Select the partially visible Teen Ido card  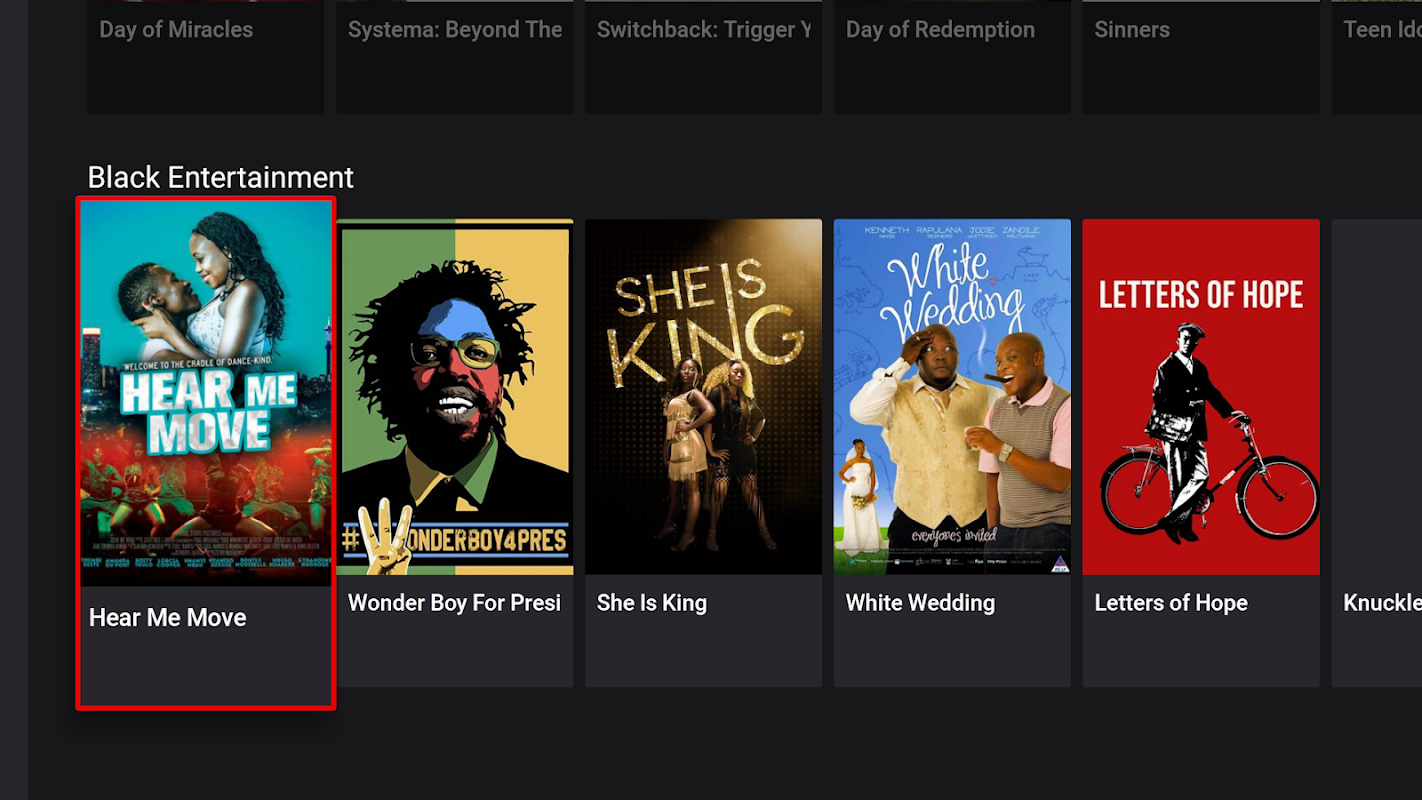point(1377,56)
